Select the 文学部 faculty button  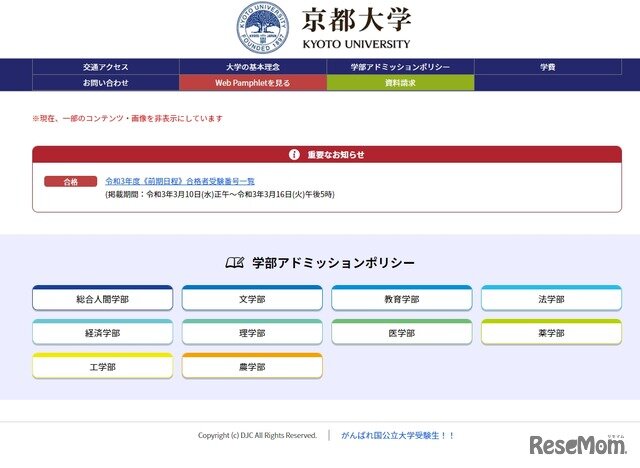tap(252, 298)
